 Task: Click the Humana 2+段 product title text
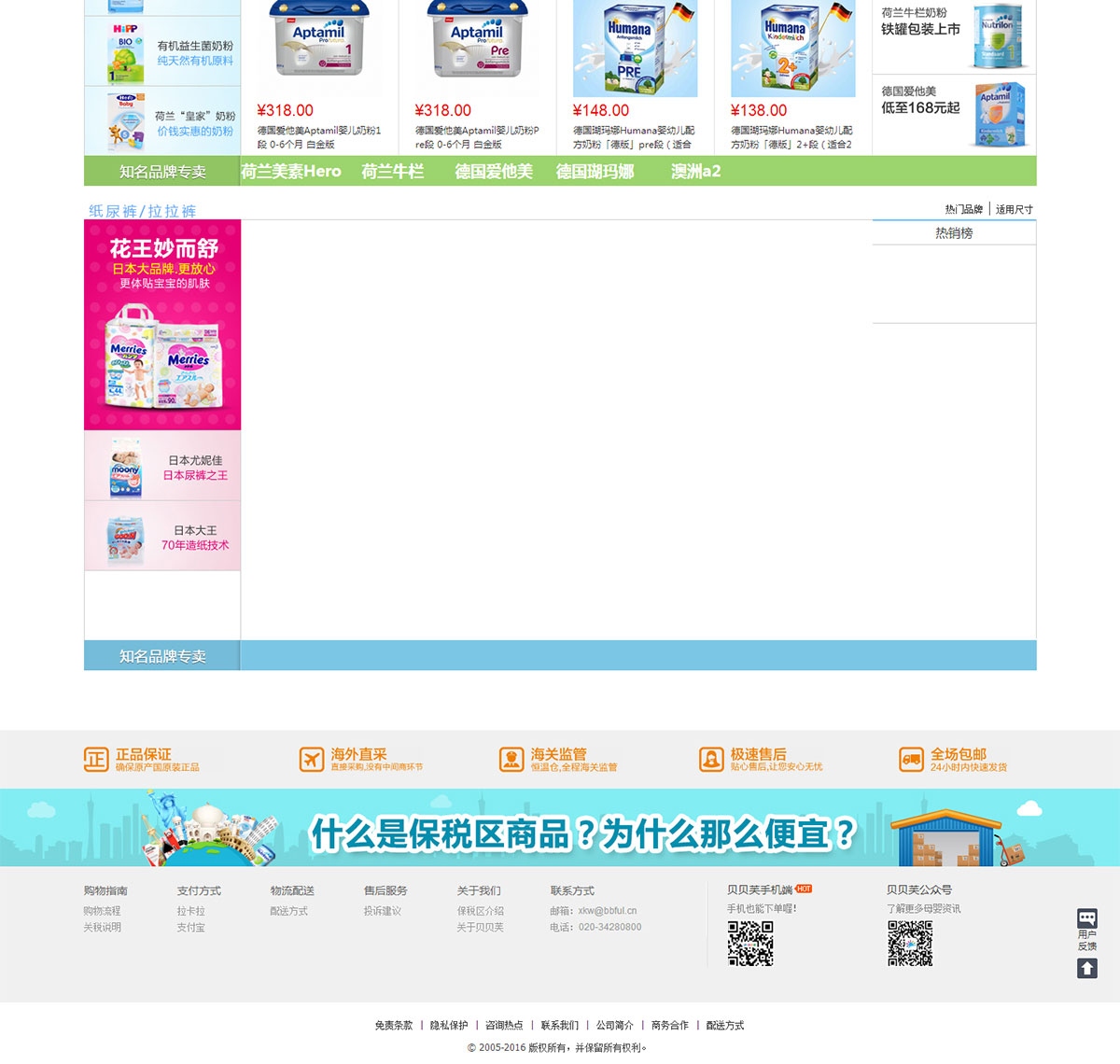(x=791, y=137)
